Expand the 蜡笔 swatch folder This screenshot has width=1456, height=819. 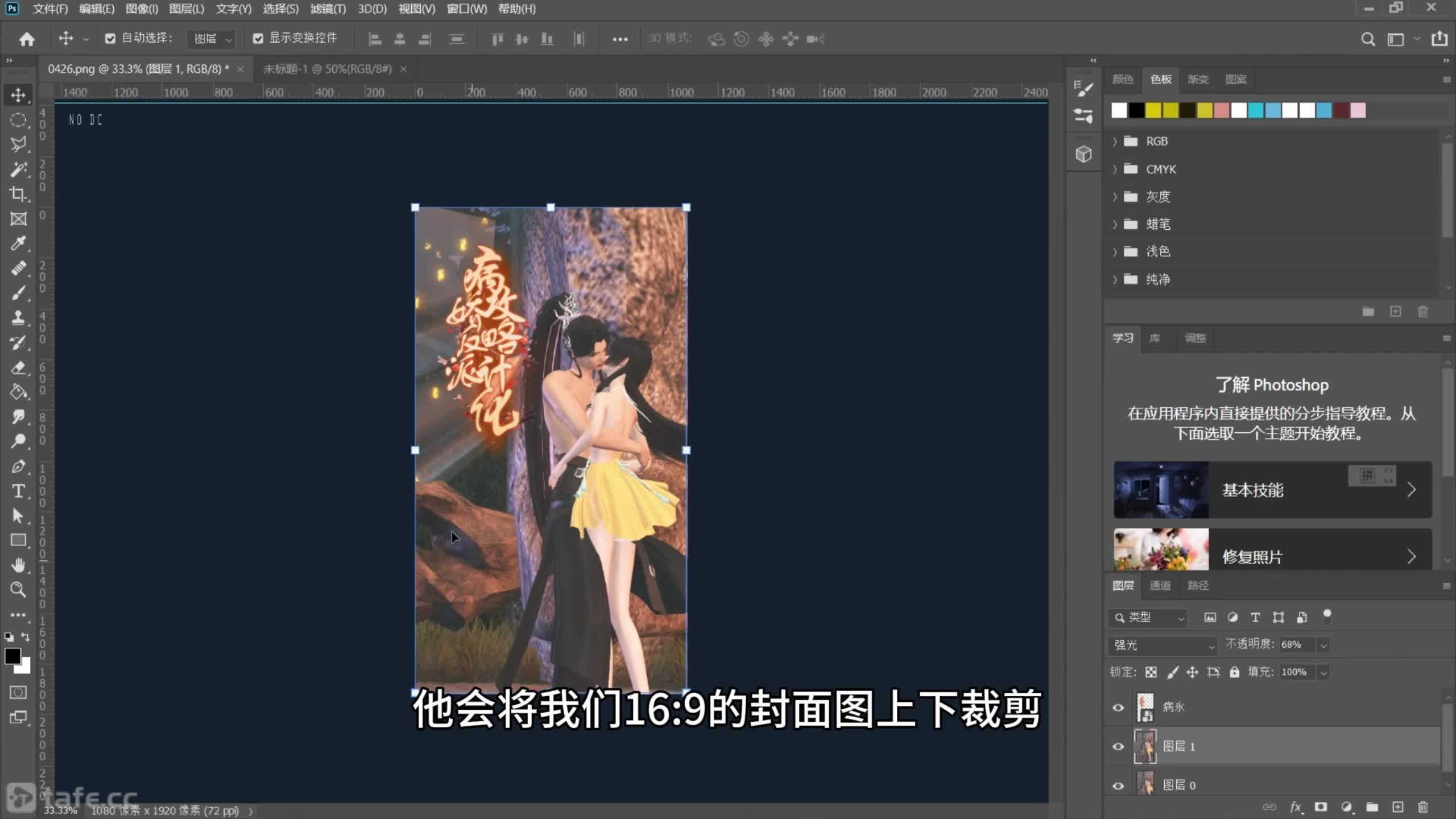point(1115,224)
